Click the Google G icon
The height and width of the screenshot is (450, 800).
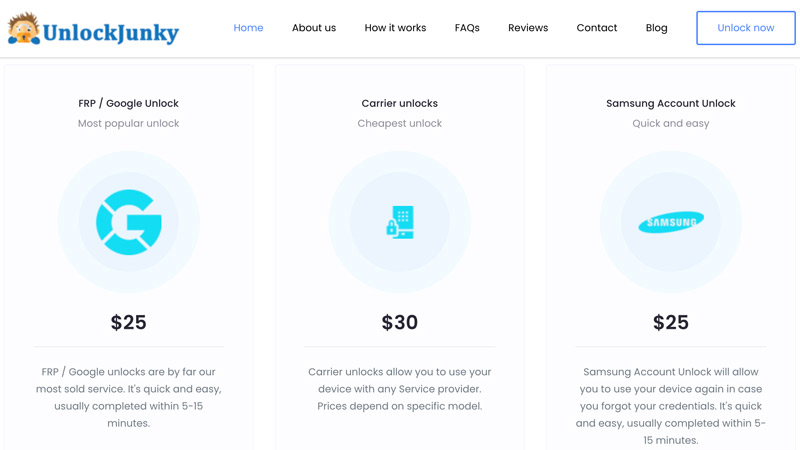tap(129, 222)
